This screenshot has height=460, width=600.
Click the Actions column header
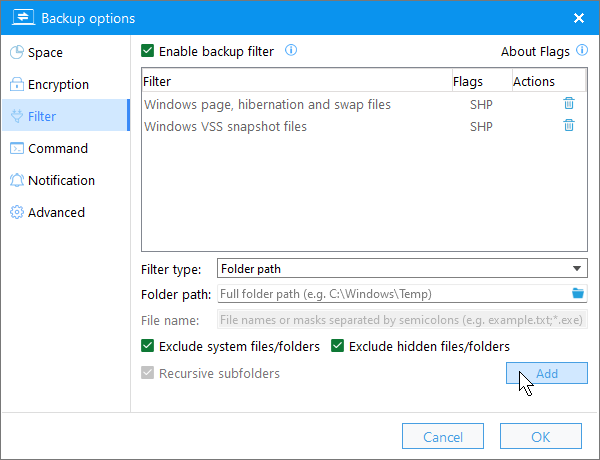[x=549, y=81]
